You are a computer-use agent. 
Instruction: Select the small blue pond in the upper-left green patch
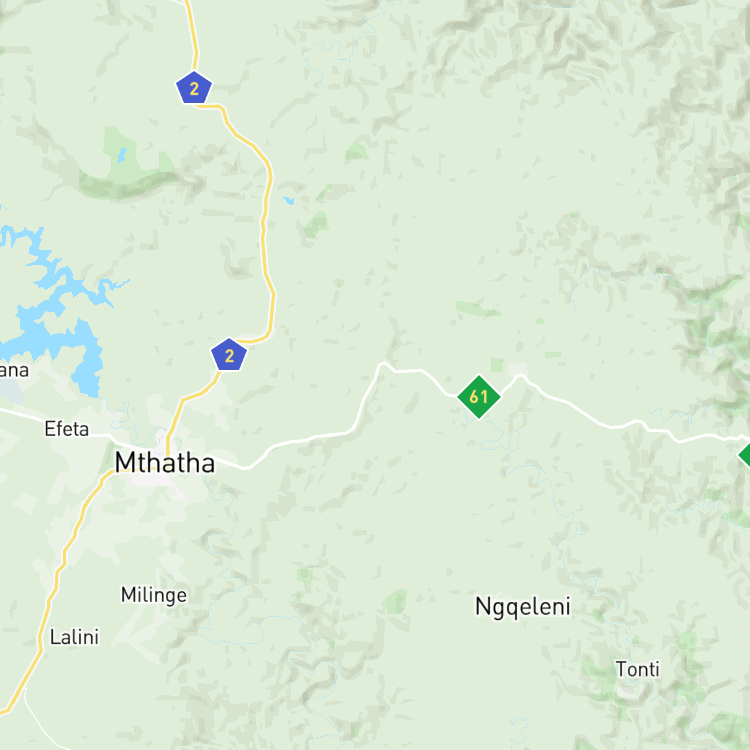122,155
